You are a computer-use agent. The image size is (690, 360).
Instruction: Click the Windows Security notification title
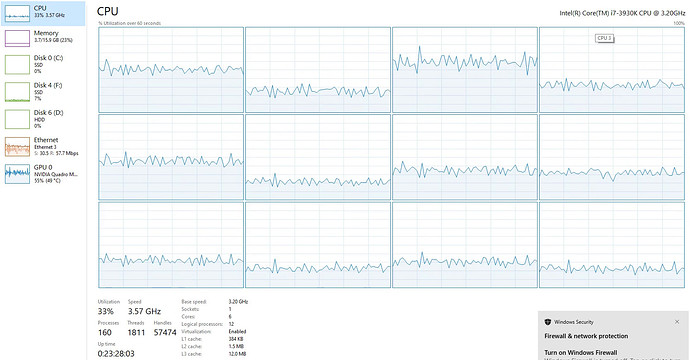(x=574, y=322)
